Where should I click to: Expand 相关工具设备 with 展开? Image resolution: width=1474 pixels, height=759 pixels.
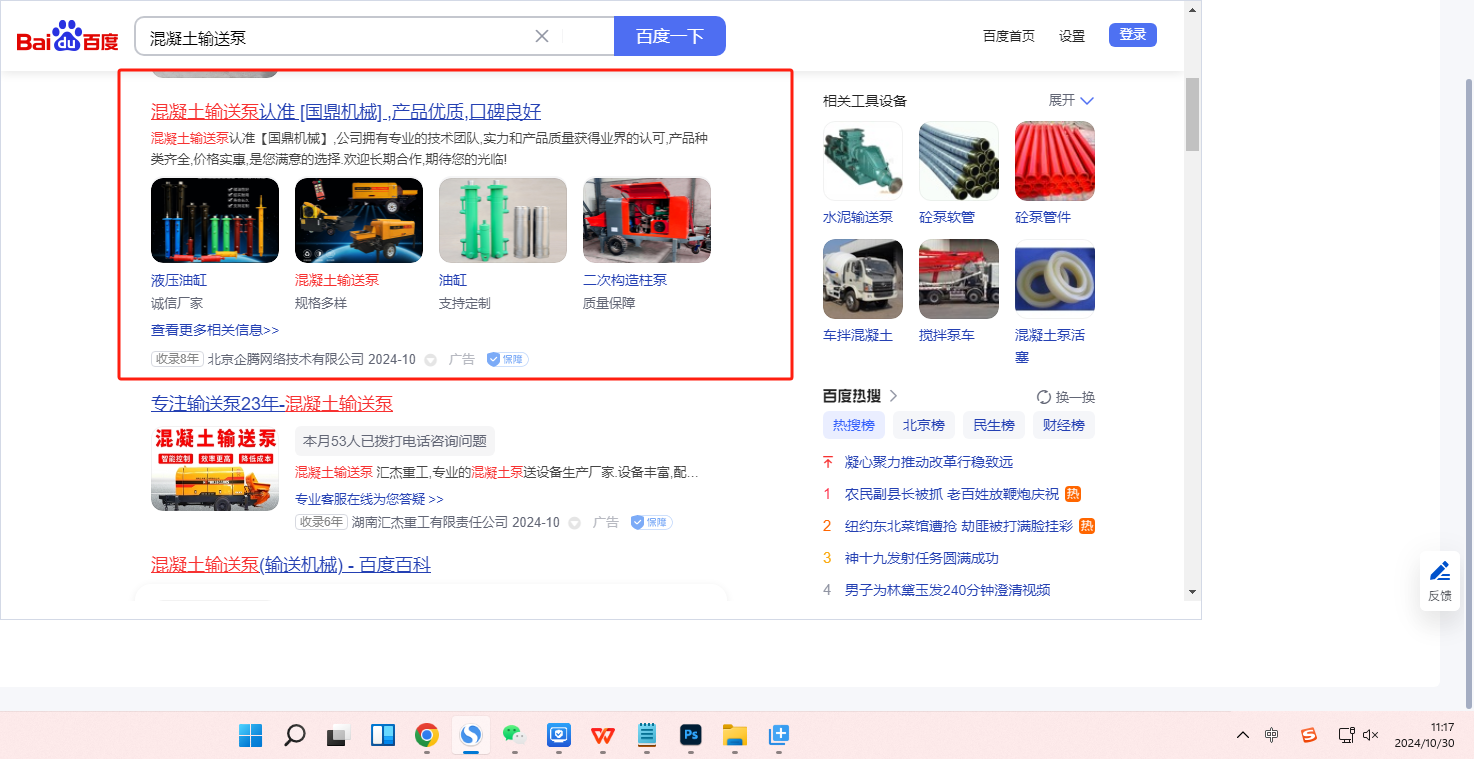[1071, 100]
